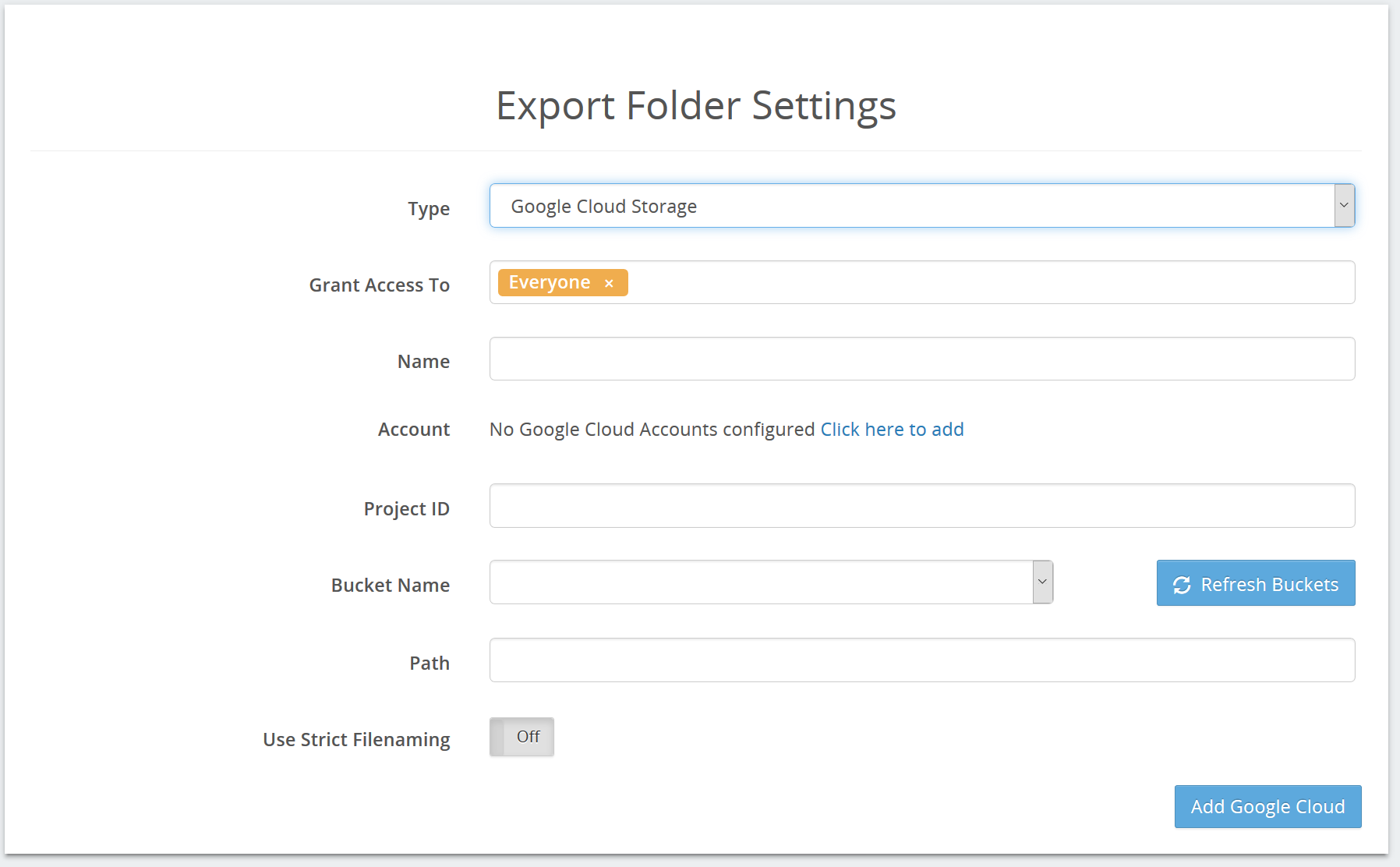Click the Path label

point(430,664)
